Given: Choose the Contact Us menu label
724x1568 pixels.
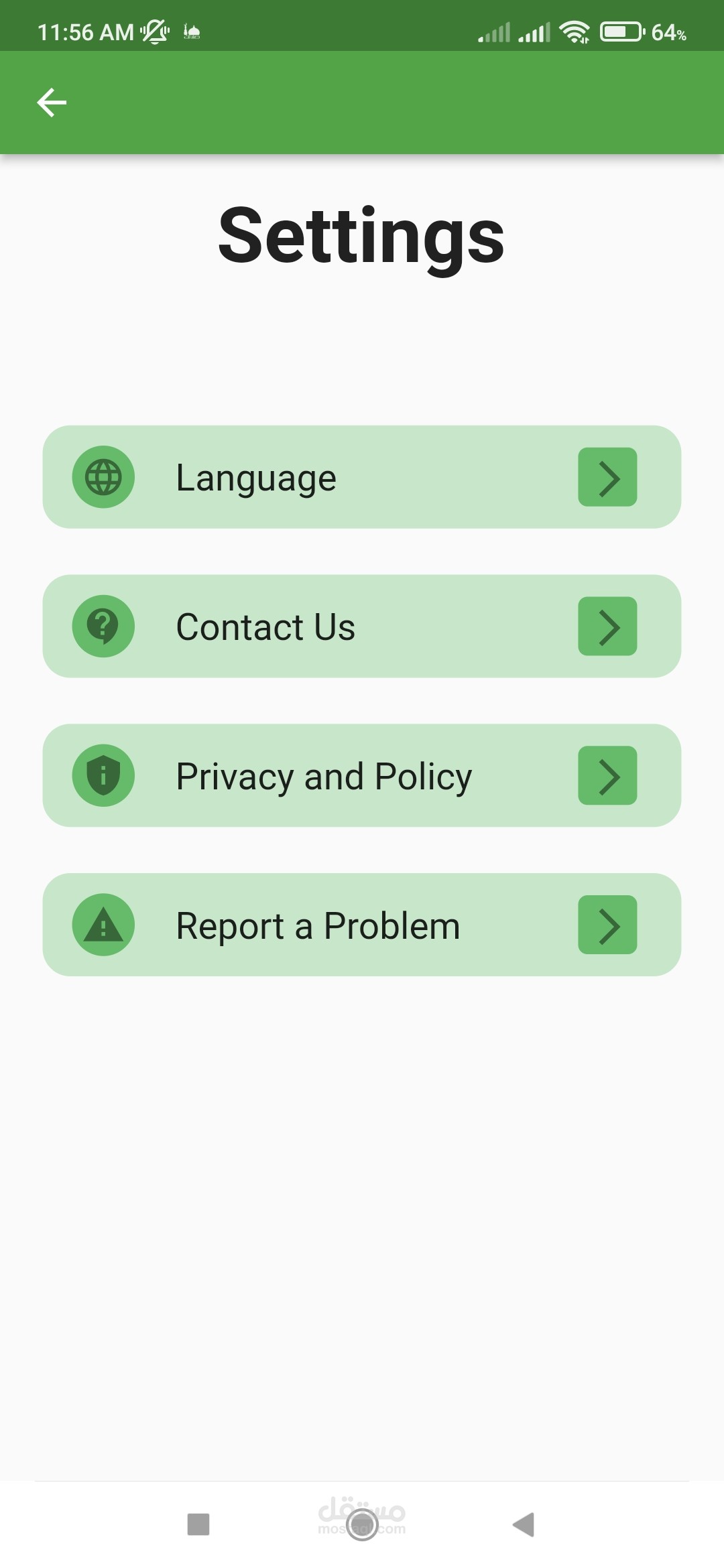Looking at the screenshot, I should click(x=265, y=627).
